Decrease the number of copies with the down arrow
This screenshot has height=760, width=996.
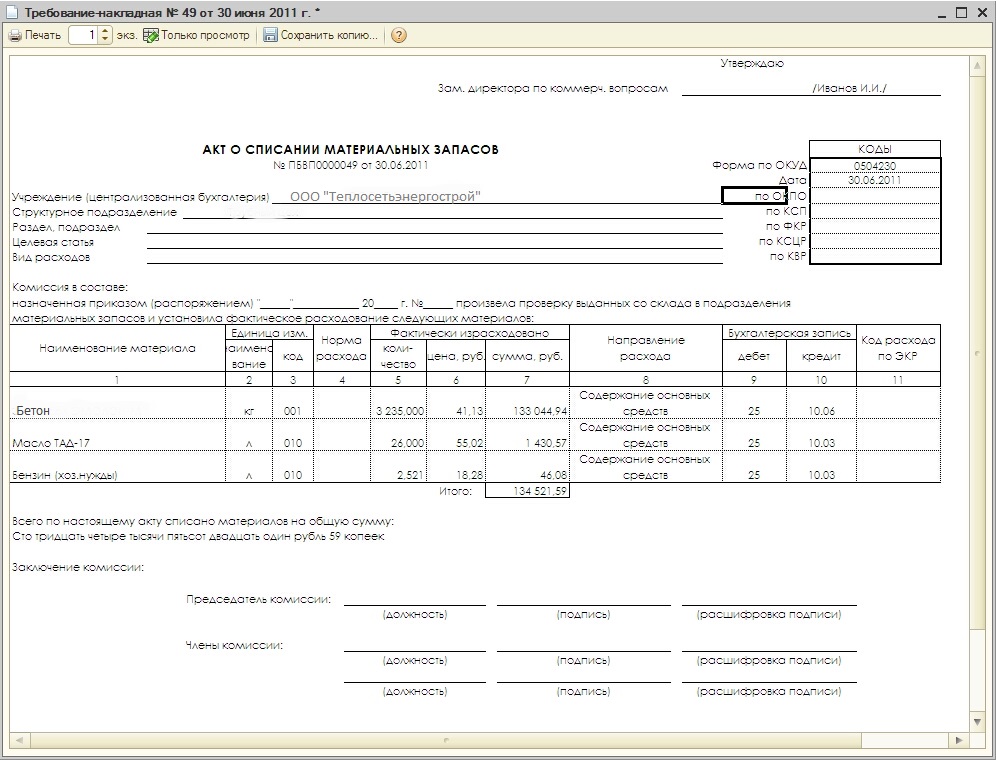point(105,39)
